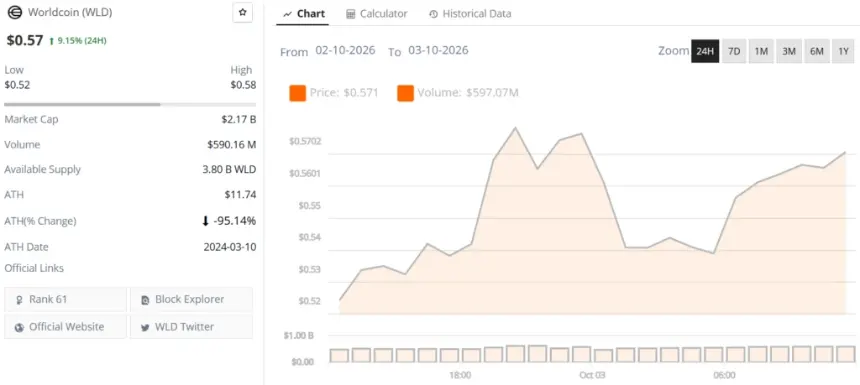This screenshot has width=860, height=385.
Task: Click the Available Supply 3.80 B WLD
Action: coord(229,169)
